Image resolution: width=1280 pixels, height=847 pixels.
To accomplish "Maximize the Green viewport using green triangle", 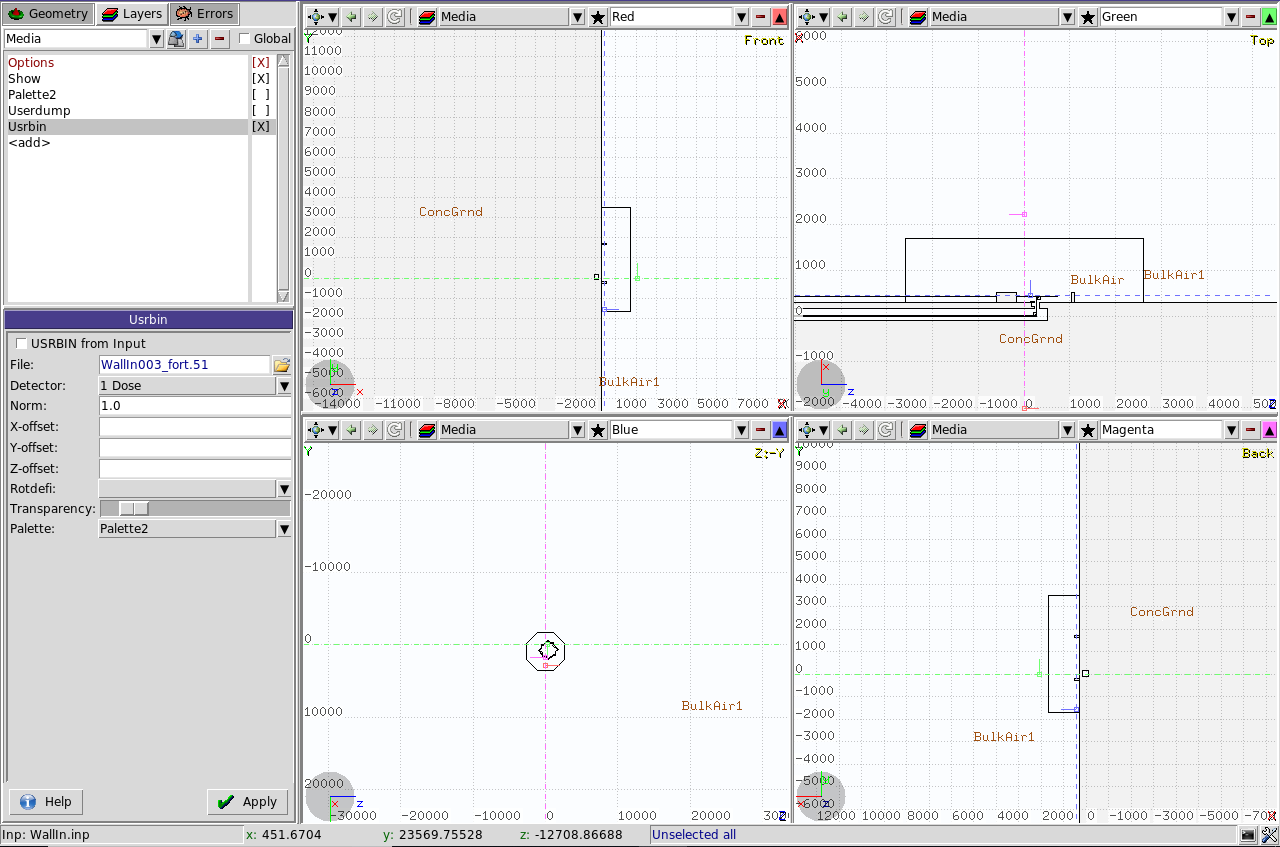I will [x=1269, y=17].
